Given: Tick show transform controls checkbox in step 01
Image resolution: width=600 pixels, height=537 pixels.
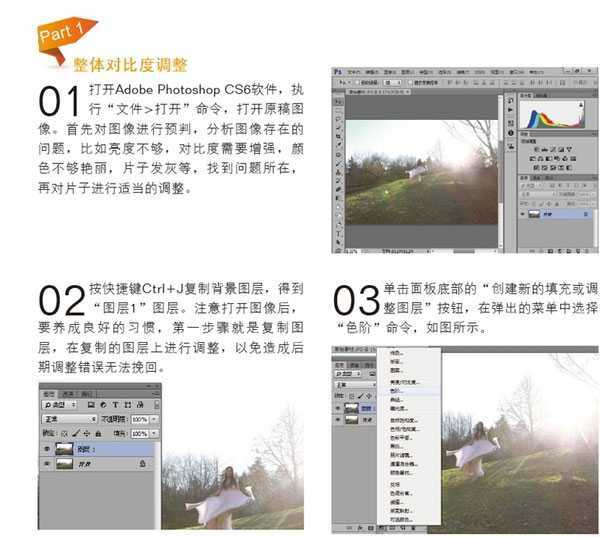Looking at the screenshot, I should (x=410, y=82).
